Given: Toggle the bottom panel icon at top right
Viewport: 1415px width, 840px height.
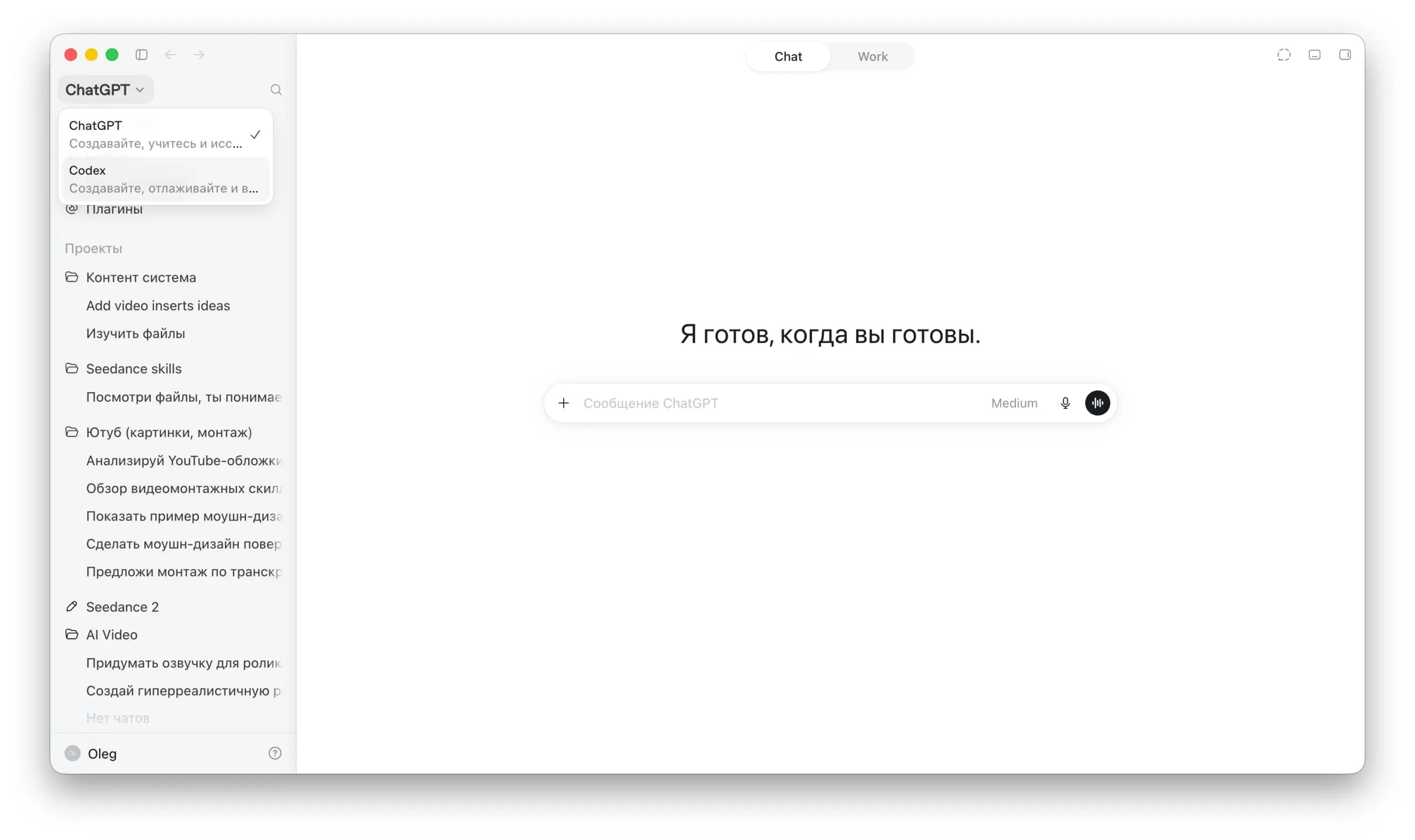Looking at the screenshot, I should coord(1314,54).
